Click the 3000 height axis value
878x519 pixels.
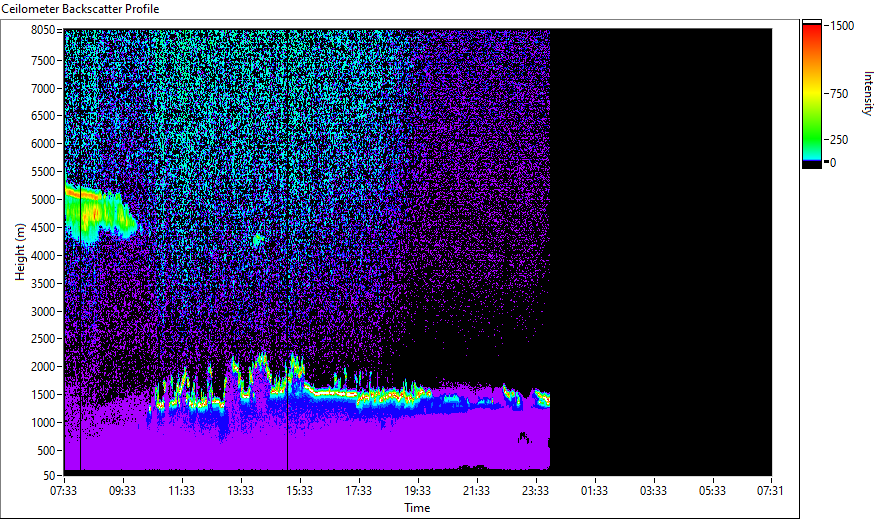point(43,312)
